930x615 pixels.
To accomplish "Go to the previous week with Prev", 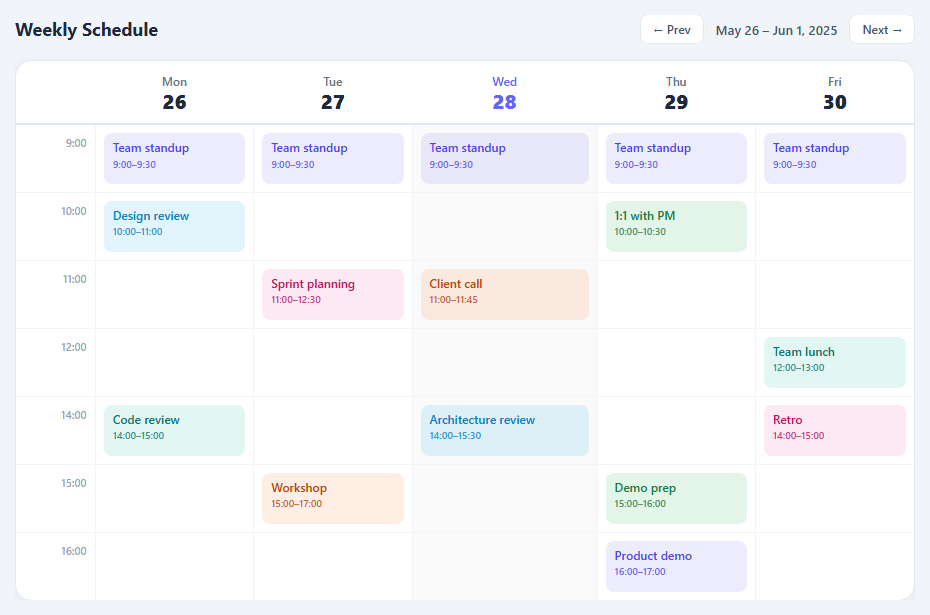I will pos(671,30).
